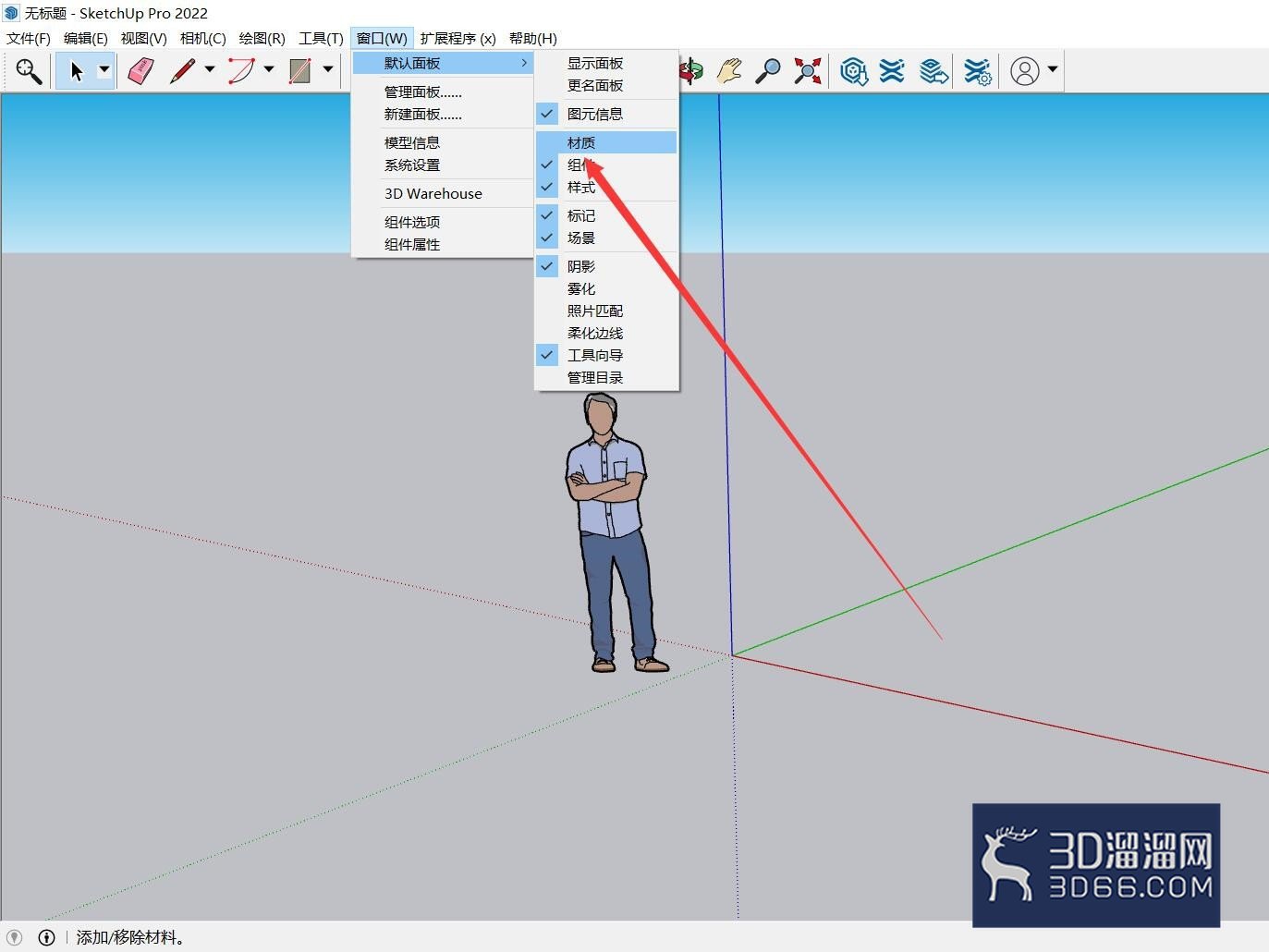Click the info circle icon in status bar
This screenshot has width=1269, height=952.
(x=46, y=937)
